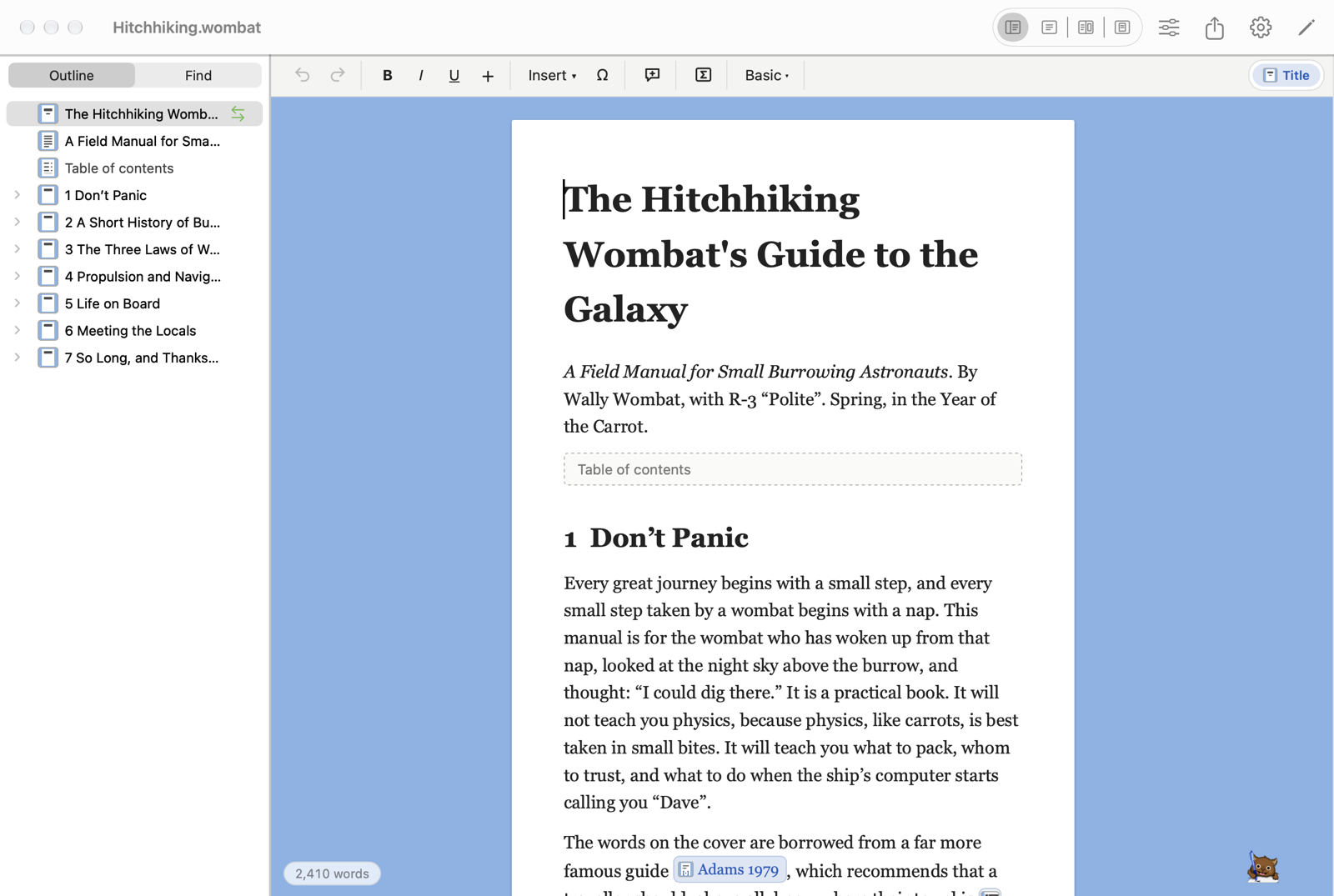Click the green sync arrows in outline
The height and width of the screenshot is (896, 1334).
coord(238,114)
